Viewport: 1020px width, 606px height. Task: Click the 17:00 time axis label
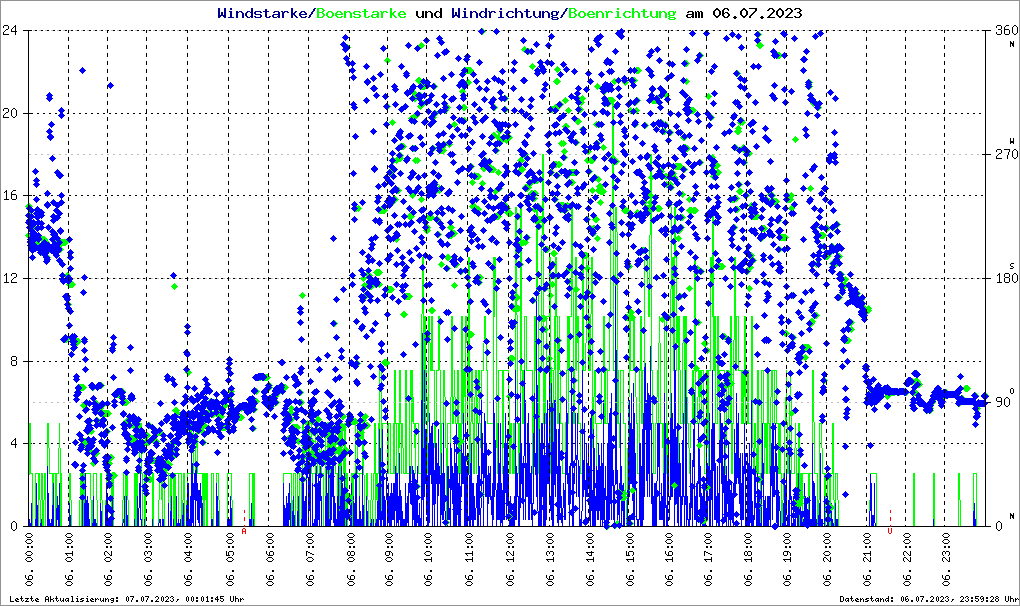coord(708,559)
